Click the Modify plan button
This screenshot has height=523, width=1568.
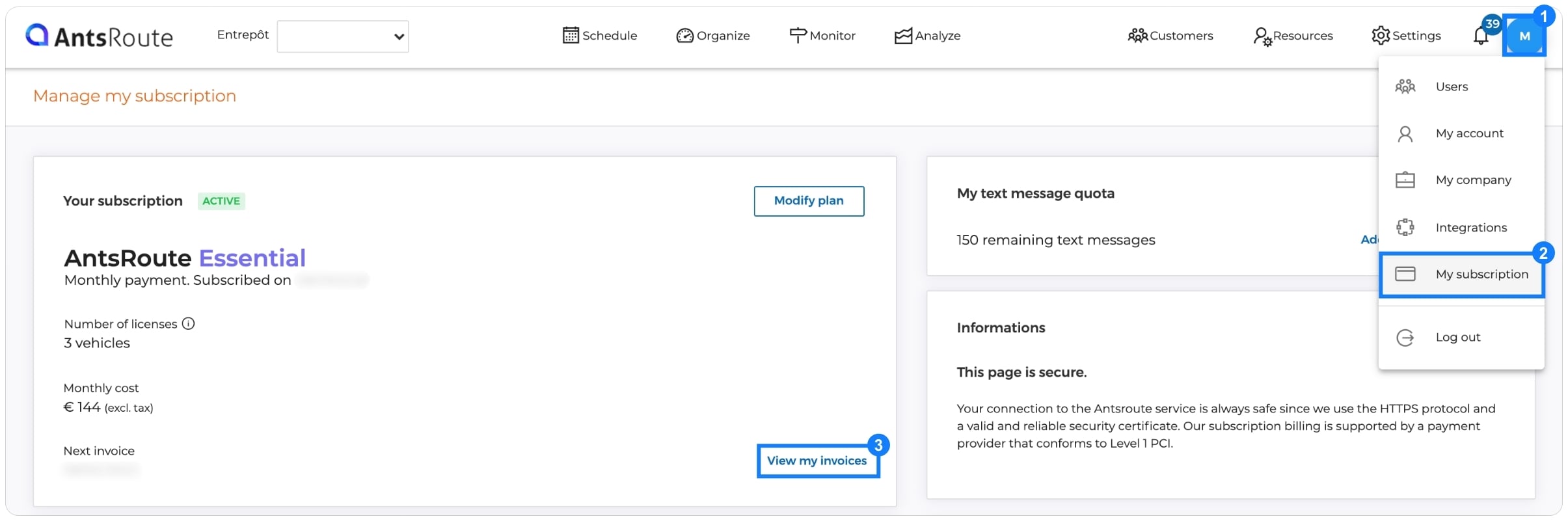809,201
